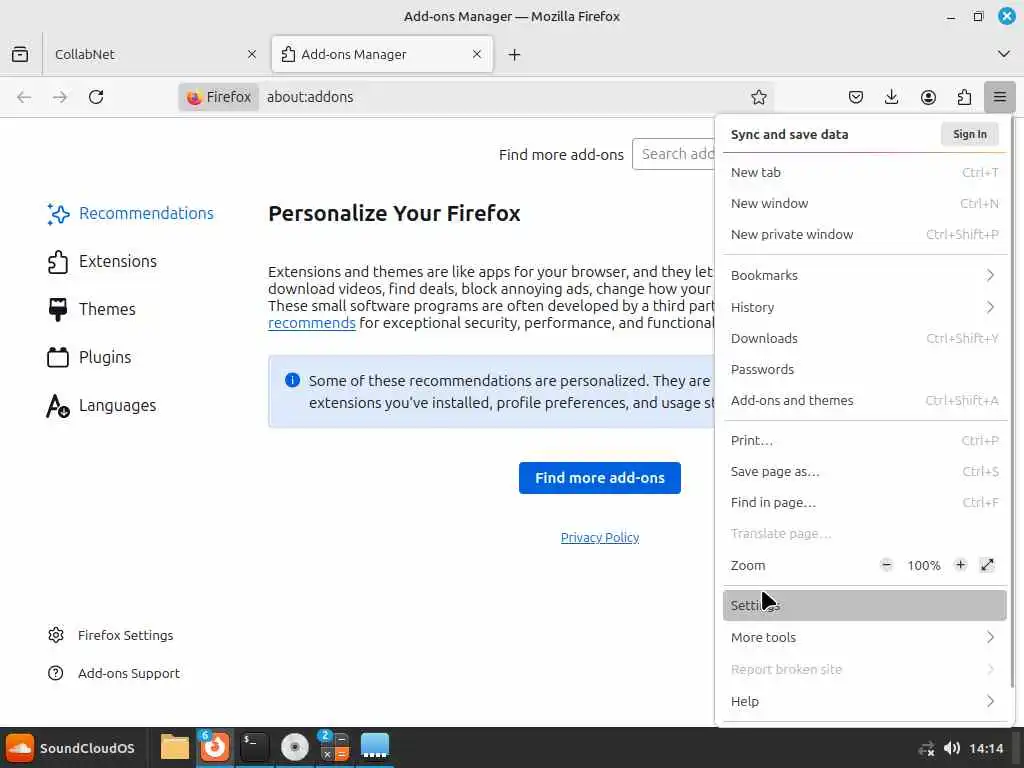Open the Account profile icon
Viewport: 1024px width, 768px height.
pyautogui.click(x=928, y=97)
